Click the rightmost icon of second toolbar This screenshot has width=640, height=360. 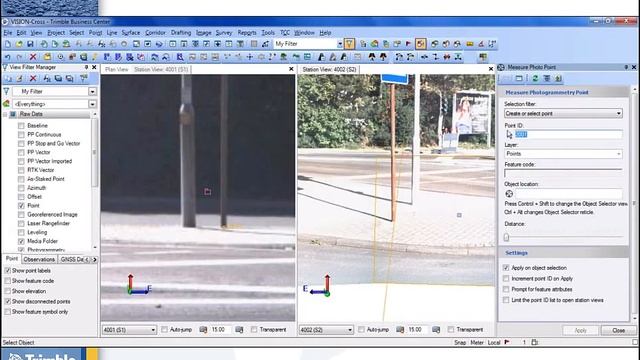click(x=483, y=57)
